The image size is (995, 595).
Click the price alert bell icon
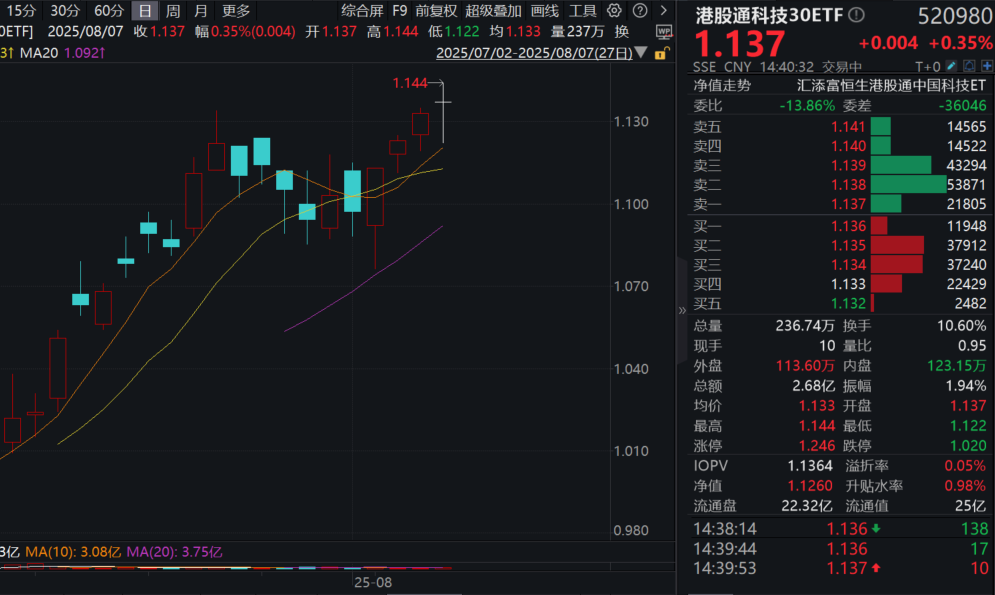coord(968,66)
